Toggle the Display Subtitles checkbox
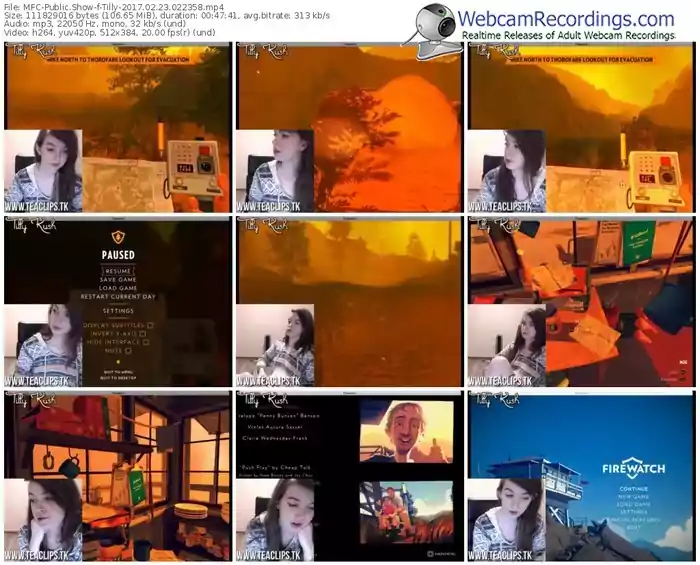This screenshot has width=700, height=565. 150,325
